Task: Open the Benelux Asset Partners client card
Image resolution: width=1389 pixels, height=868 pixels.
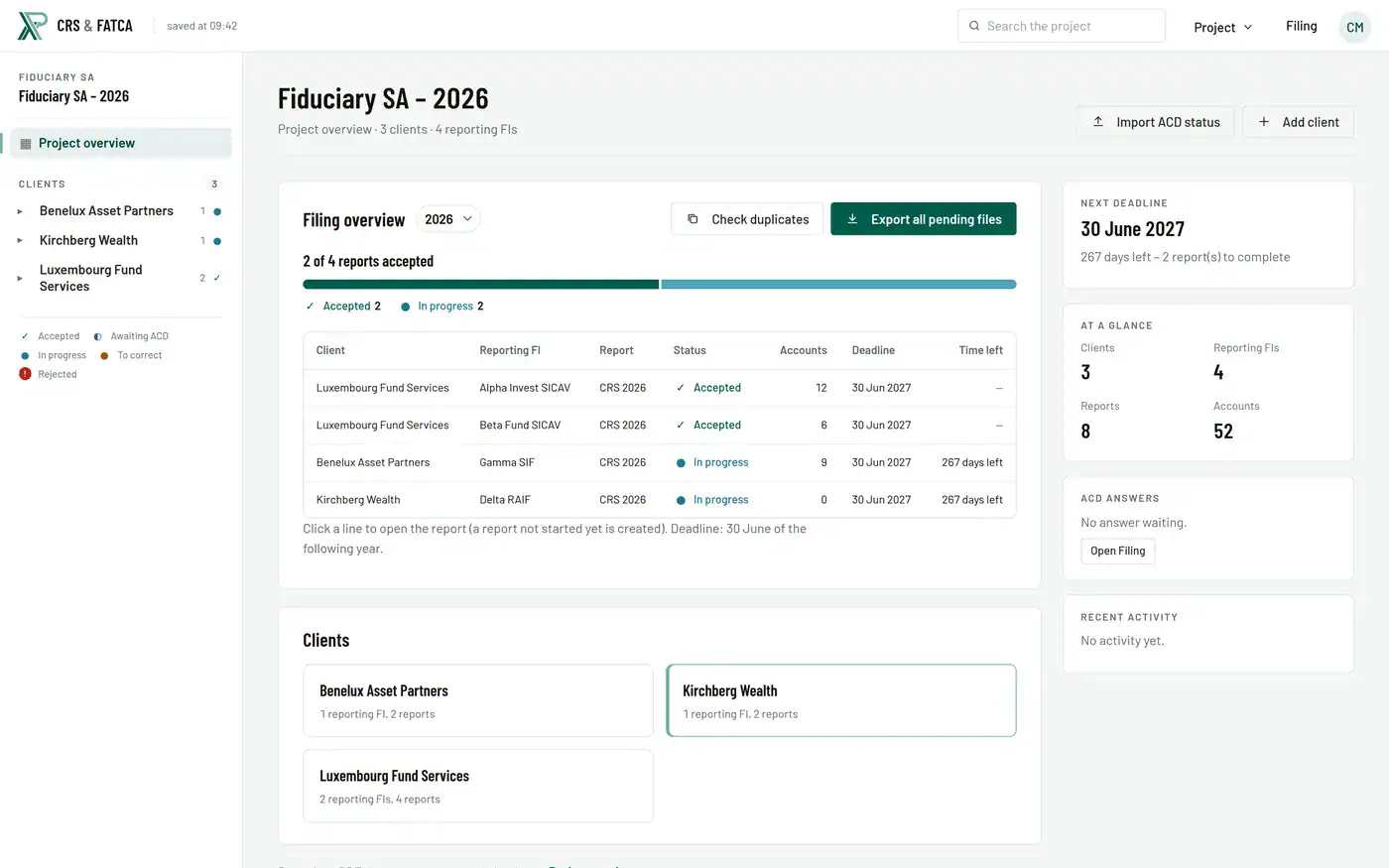Action: (x=478, y=701)
